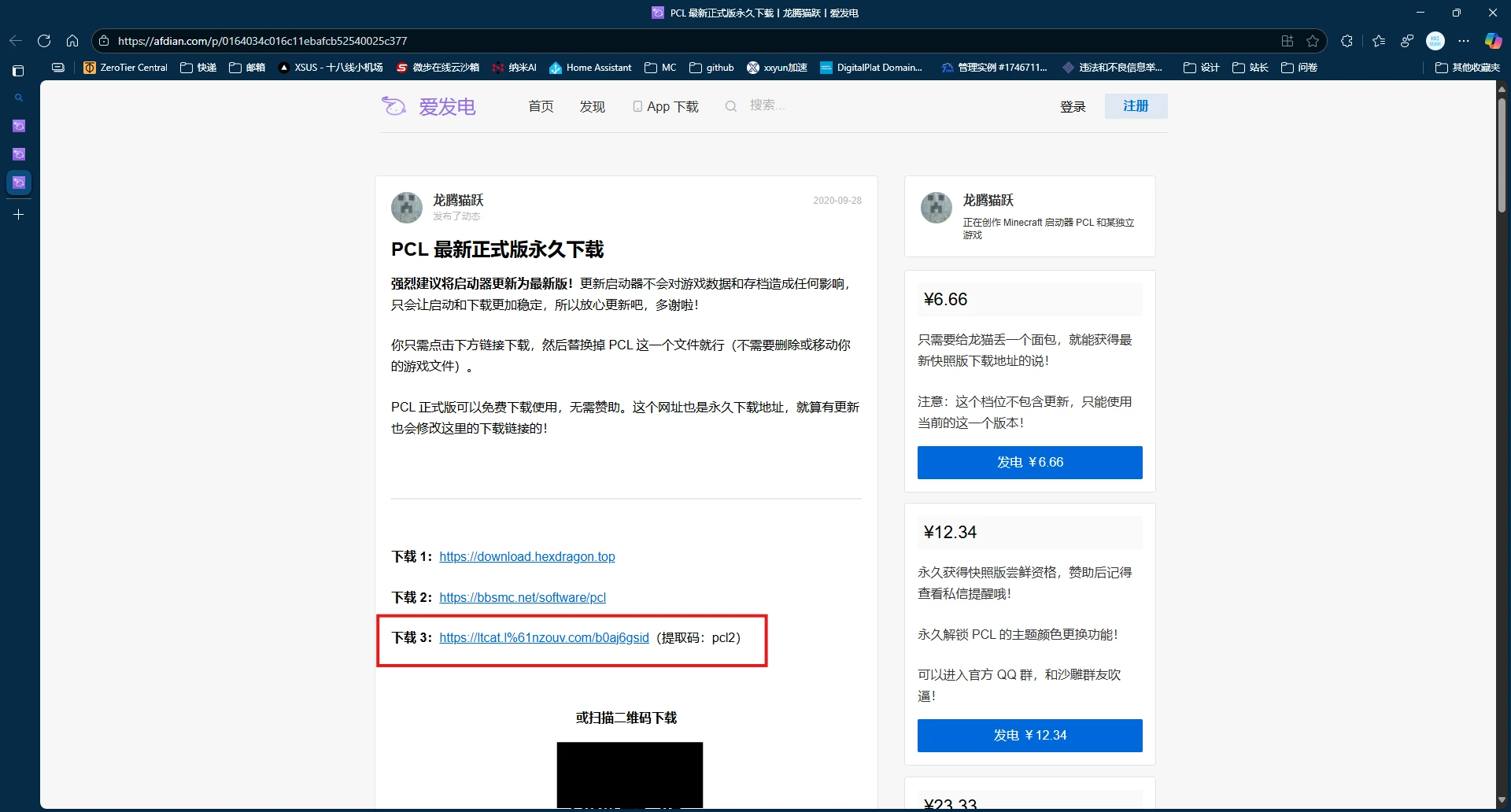
Task: Expand the 问卷 bookmarks folder
Action: [1299, 68]
